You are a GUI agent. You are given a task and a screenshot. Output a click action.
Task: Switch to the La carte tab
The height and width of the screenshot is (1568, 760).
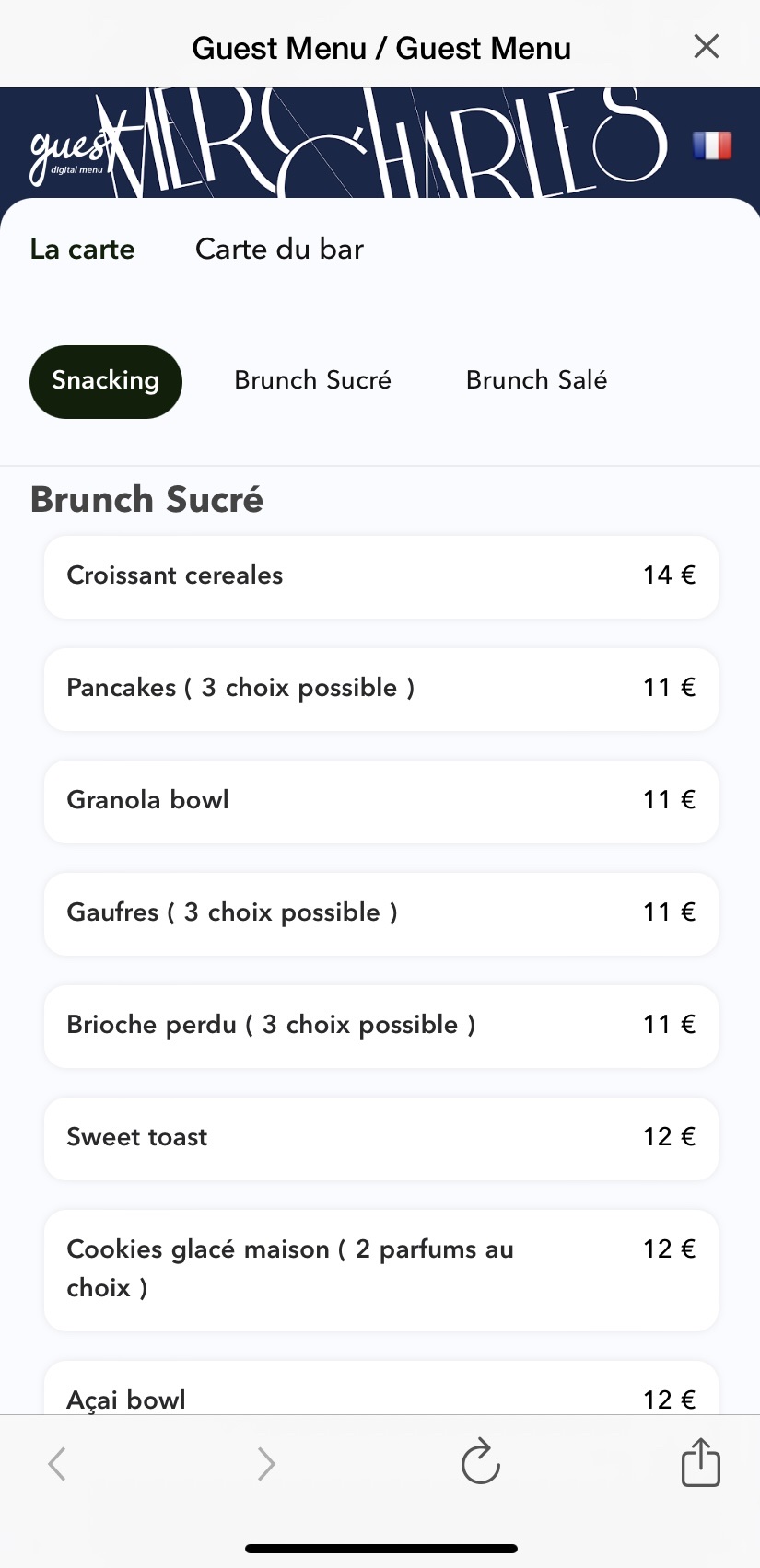83,250
